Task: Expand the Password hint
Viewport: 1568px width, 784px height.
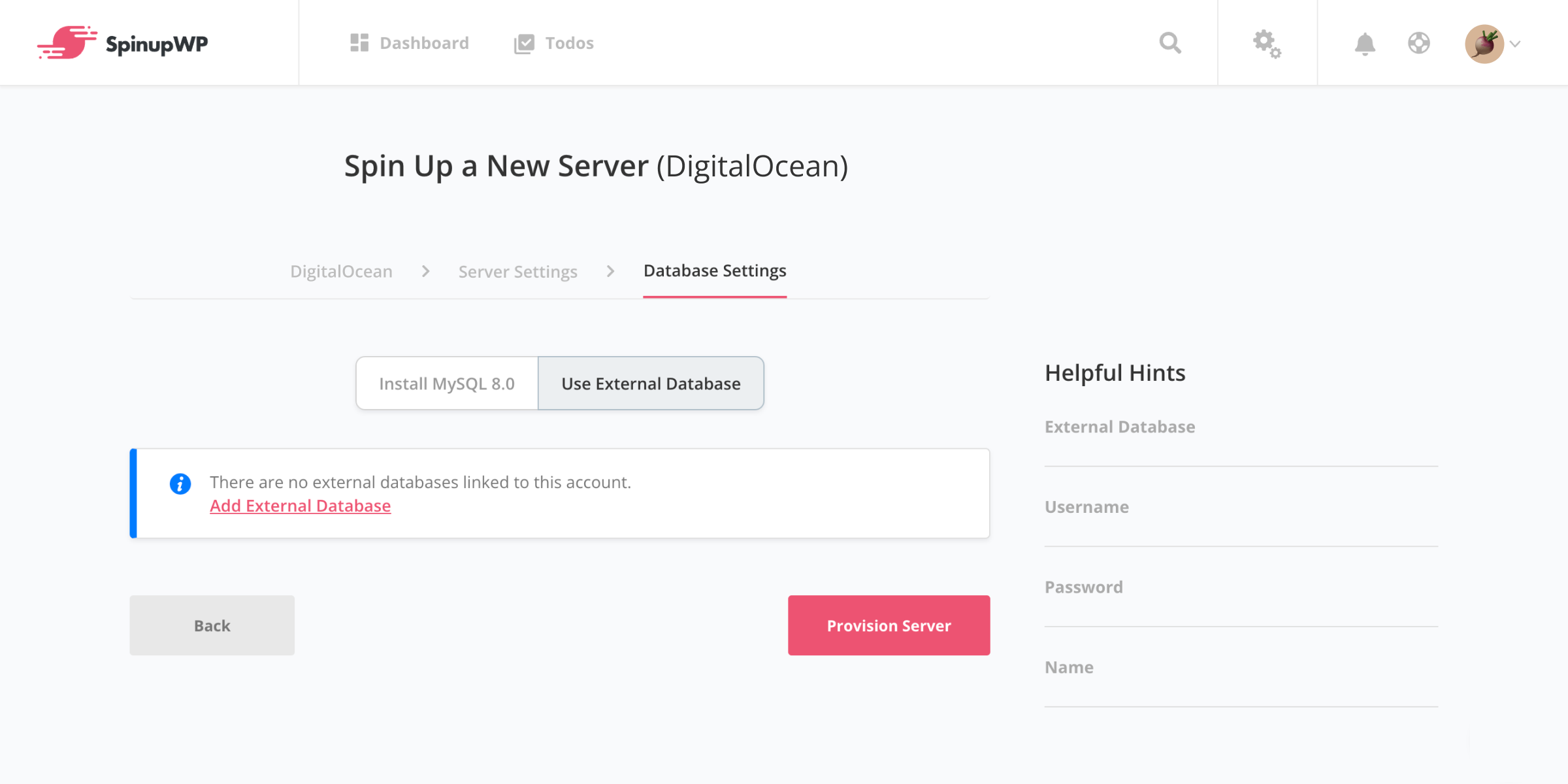Action: pyautogui.click(x=1241, y=587)
